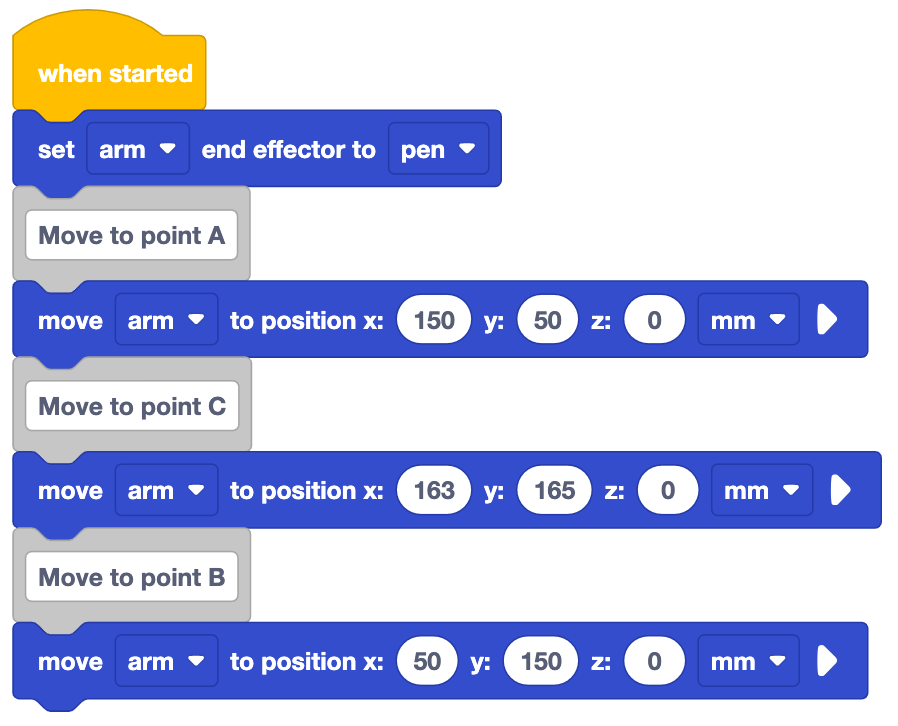This screenshot has height=726, width=898.
Task: Click the play arrow on Point B move block
Action: pyautogui.click(x=827, y=661)
